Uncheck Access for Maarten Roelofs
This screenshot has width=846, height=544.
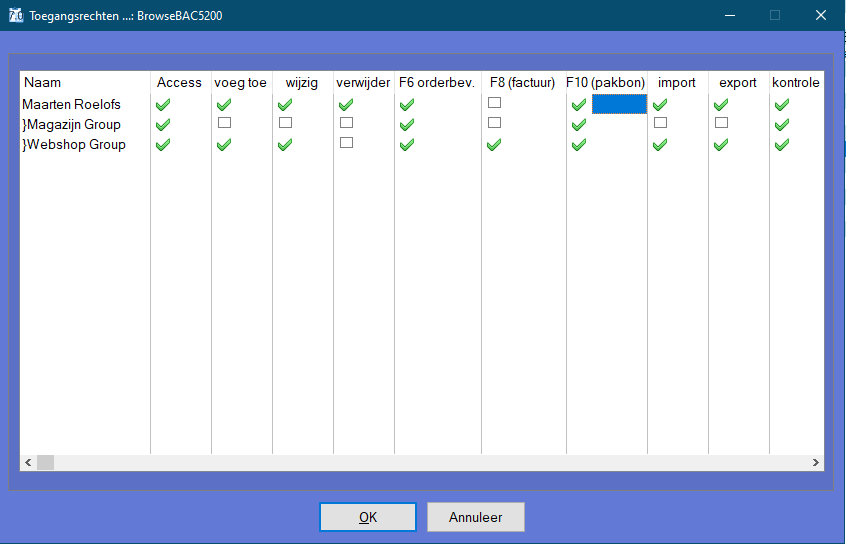click(x=163, y=105)
